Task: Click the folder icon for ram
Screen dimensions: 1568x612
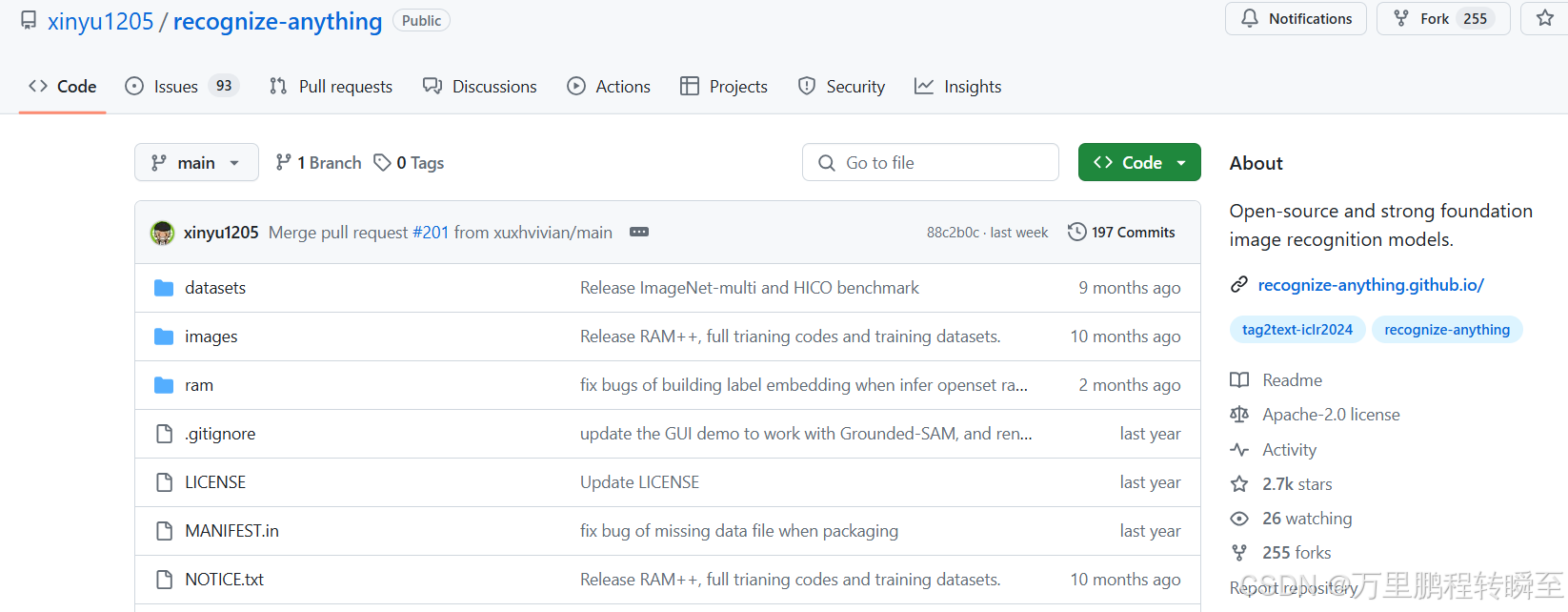Action: click(164, 385)
